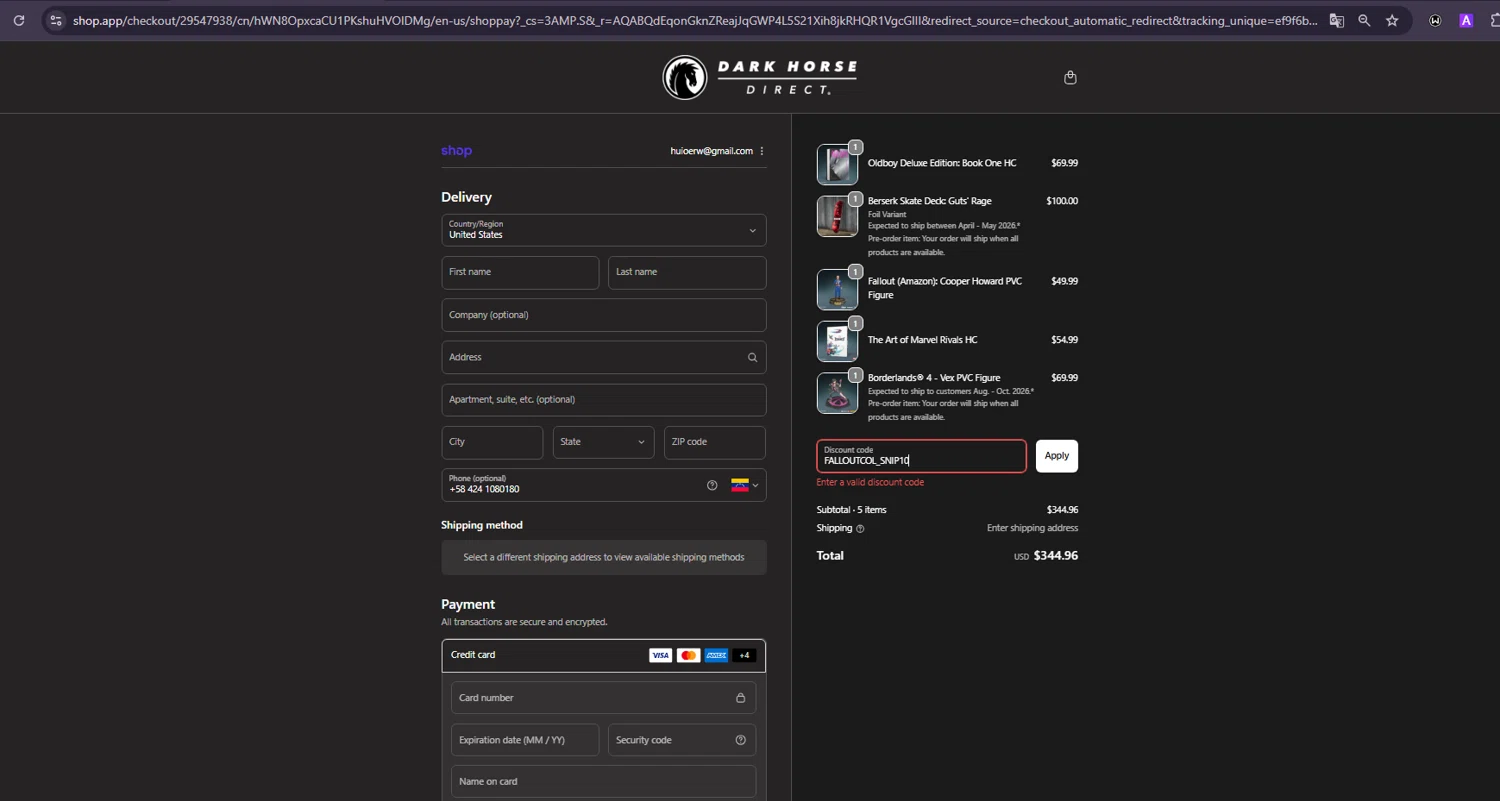Apply the discount code
This screenshot has width=1500, height=801.
(1057, 456)
